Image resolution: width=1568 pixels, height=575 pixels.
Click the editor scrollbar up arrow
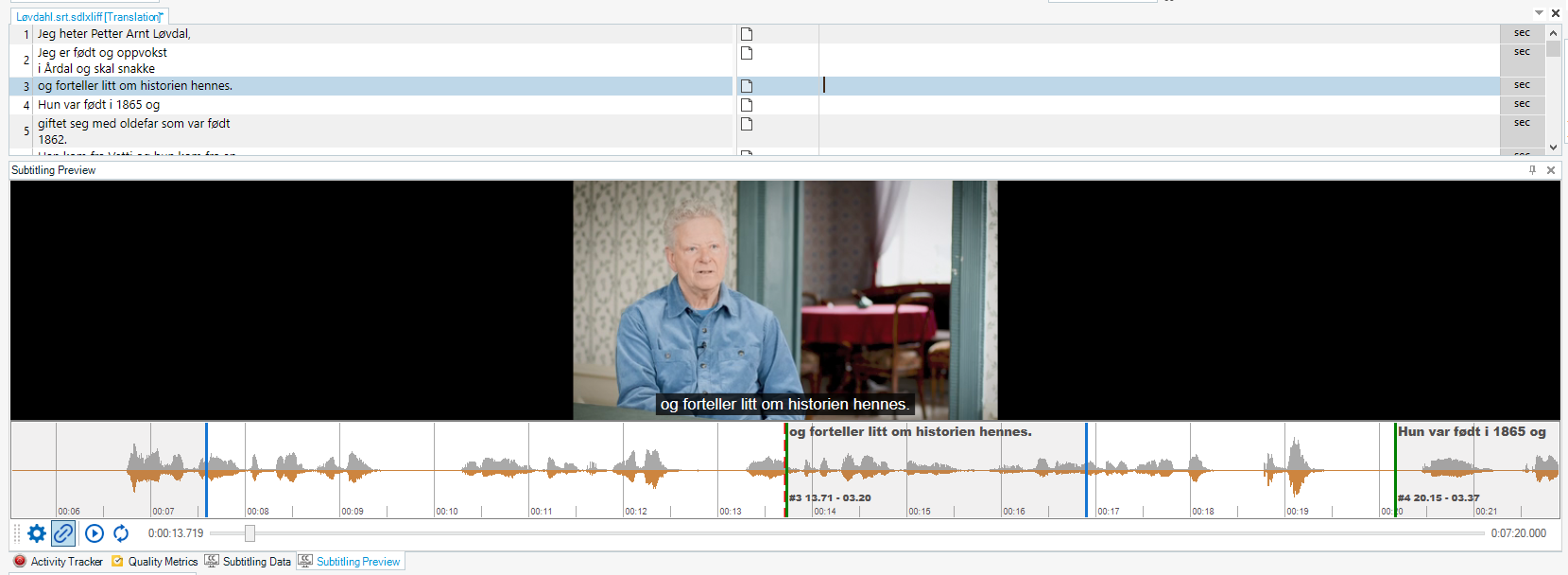[1553, 33]
